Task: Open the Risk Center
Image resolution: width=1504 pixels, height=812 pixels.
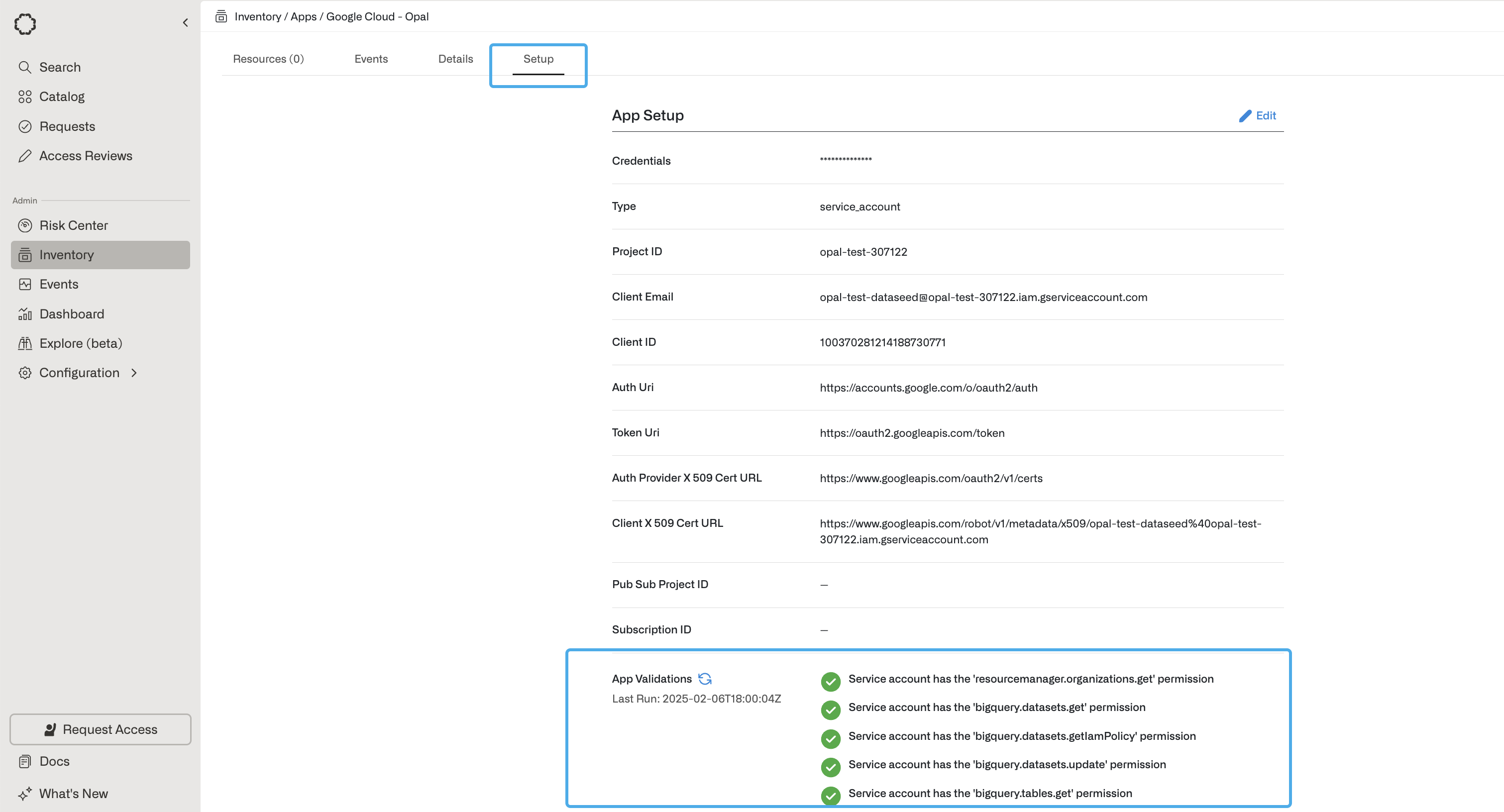Action: click(x=73, y=225)
